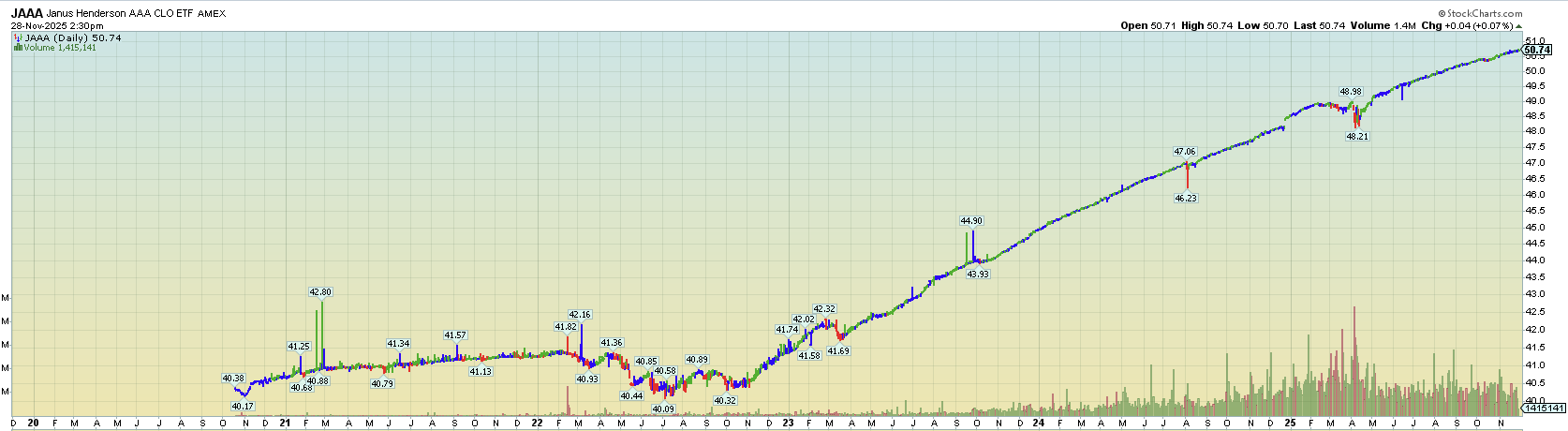Viewport: 1568px width, 431px height.
Task: Click the 48.98 high price label
Action: coord(1350,92)
